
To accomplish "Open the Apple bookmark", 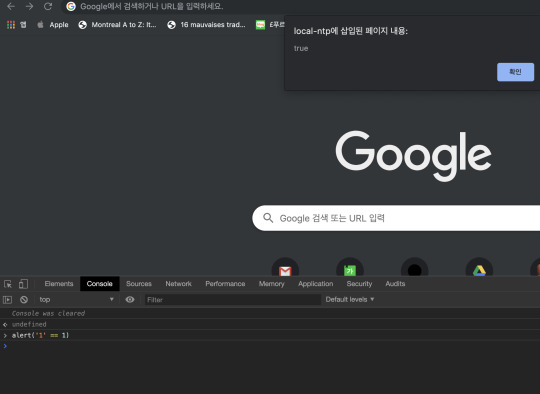I will click(53, 25).
